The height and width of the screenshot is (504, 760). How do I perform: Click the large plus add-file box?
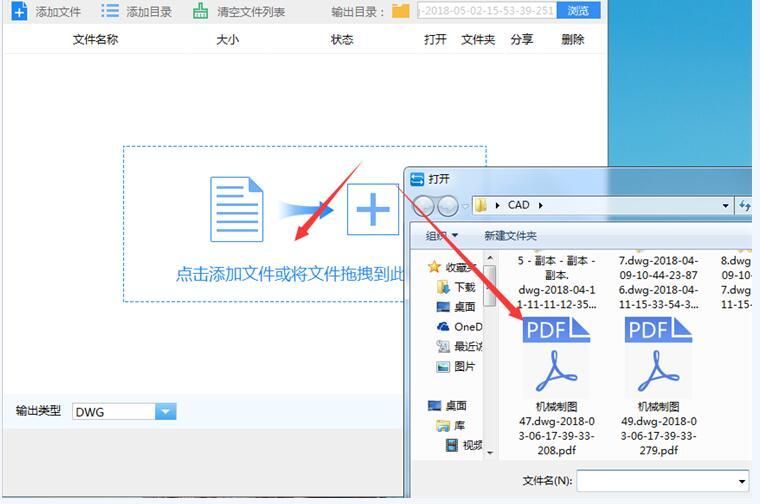pyautogui.click(x=373, y=209)
